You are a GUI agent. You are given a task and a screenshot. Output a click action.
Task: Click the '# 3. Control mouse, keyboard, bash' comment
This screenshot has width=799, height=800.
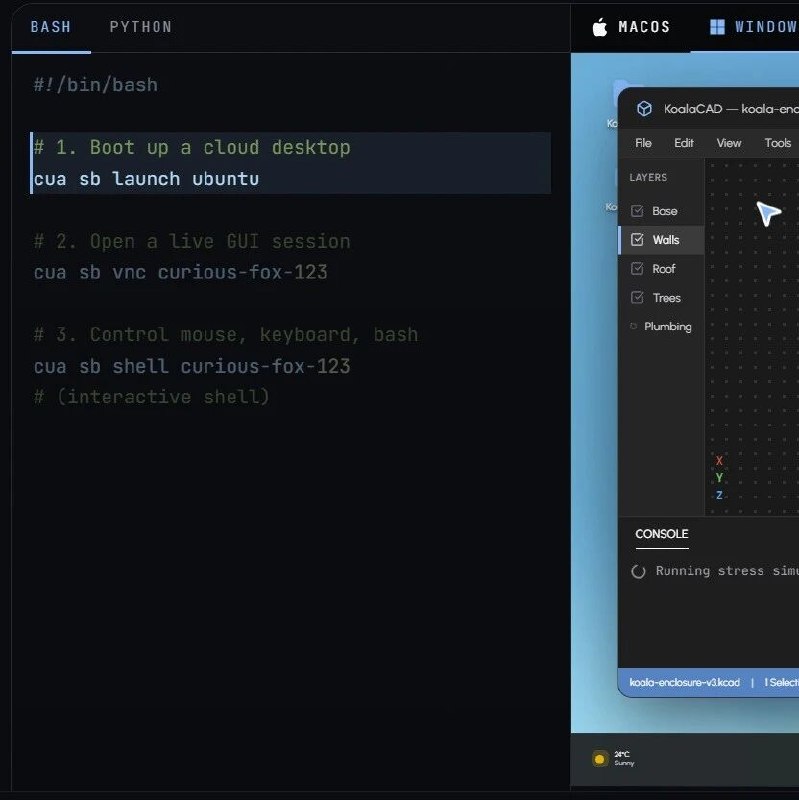[226, 335]
